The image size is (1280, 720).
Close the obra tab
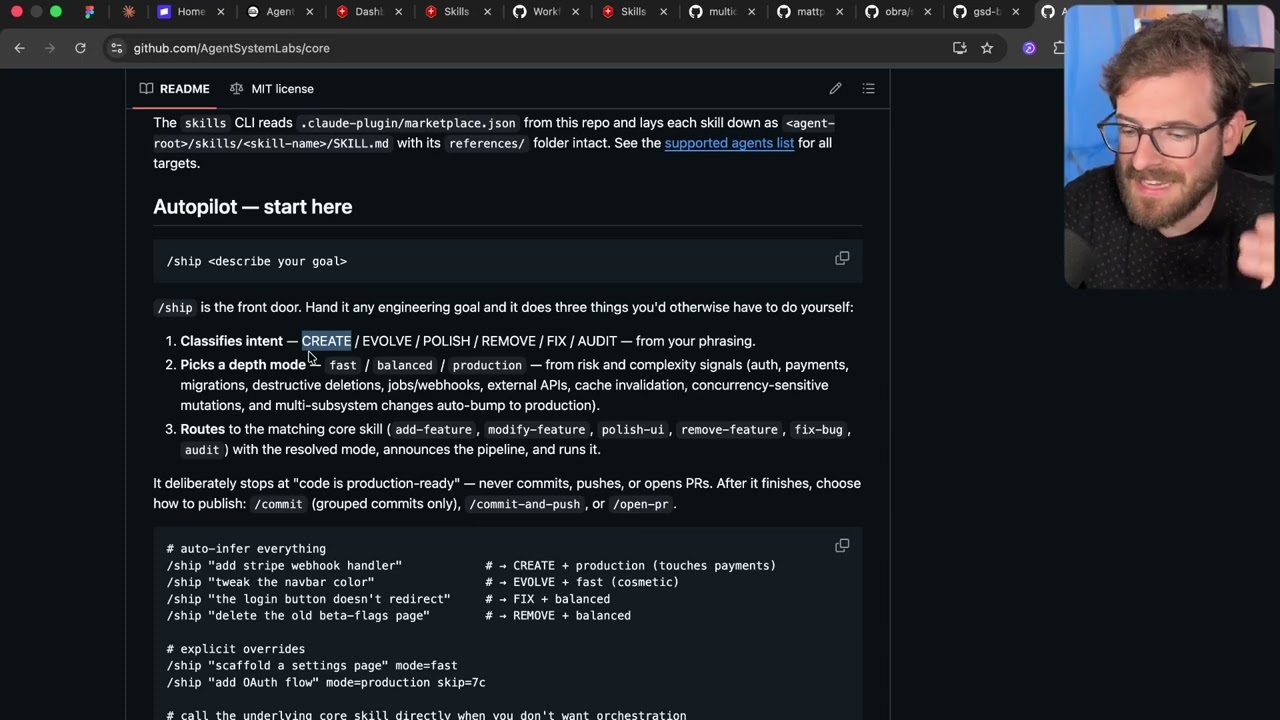[928, 12]
